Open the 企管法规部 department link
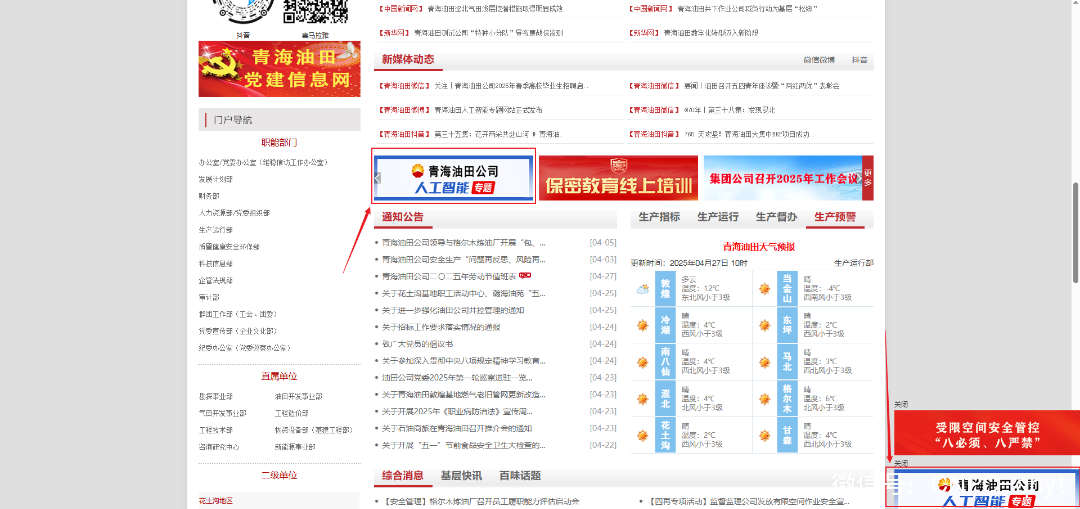The image size is (1080, 509). (x=216, y=280)
